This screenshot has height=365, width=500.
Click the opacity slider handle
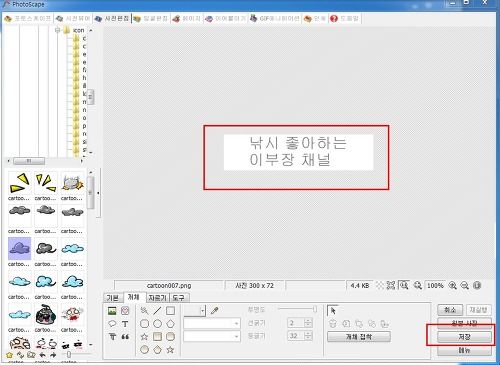tap(315, 309)
